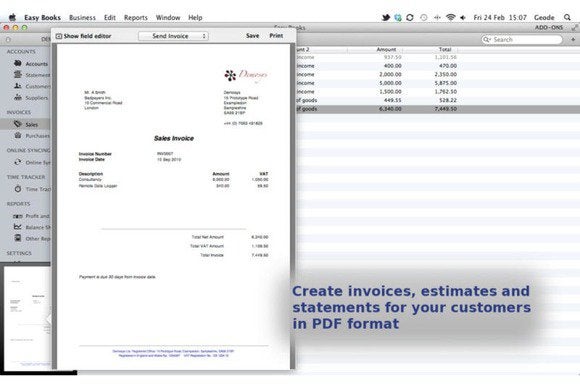Click the Print button

[276, 36]
